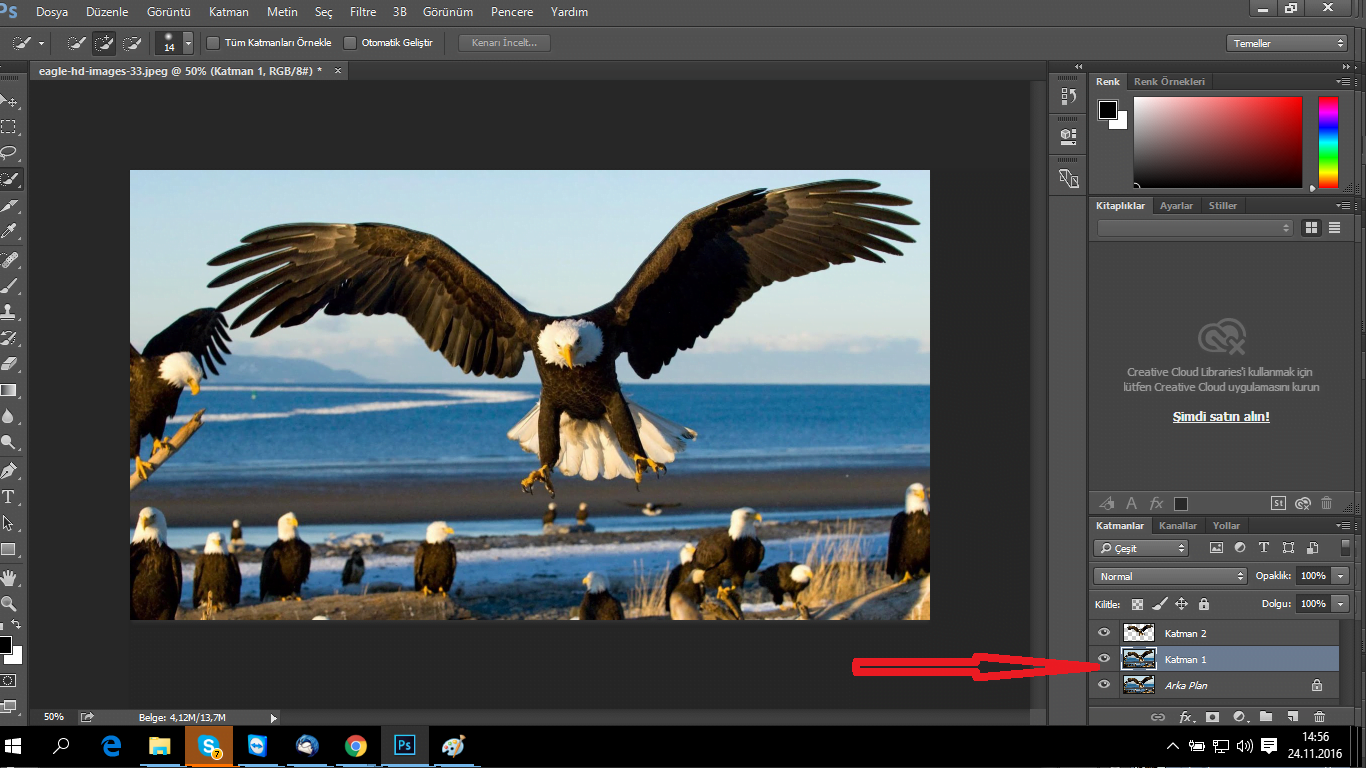Switch to the Kanallar tab

1178,525
